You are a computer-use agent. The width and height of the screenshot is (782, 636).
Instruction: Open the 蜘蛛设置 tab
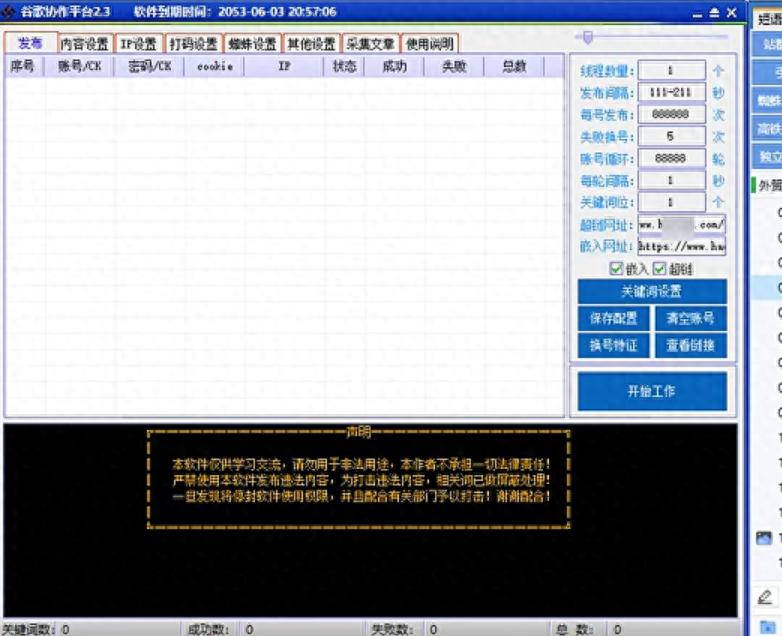252,44
